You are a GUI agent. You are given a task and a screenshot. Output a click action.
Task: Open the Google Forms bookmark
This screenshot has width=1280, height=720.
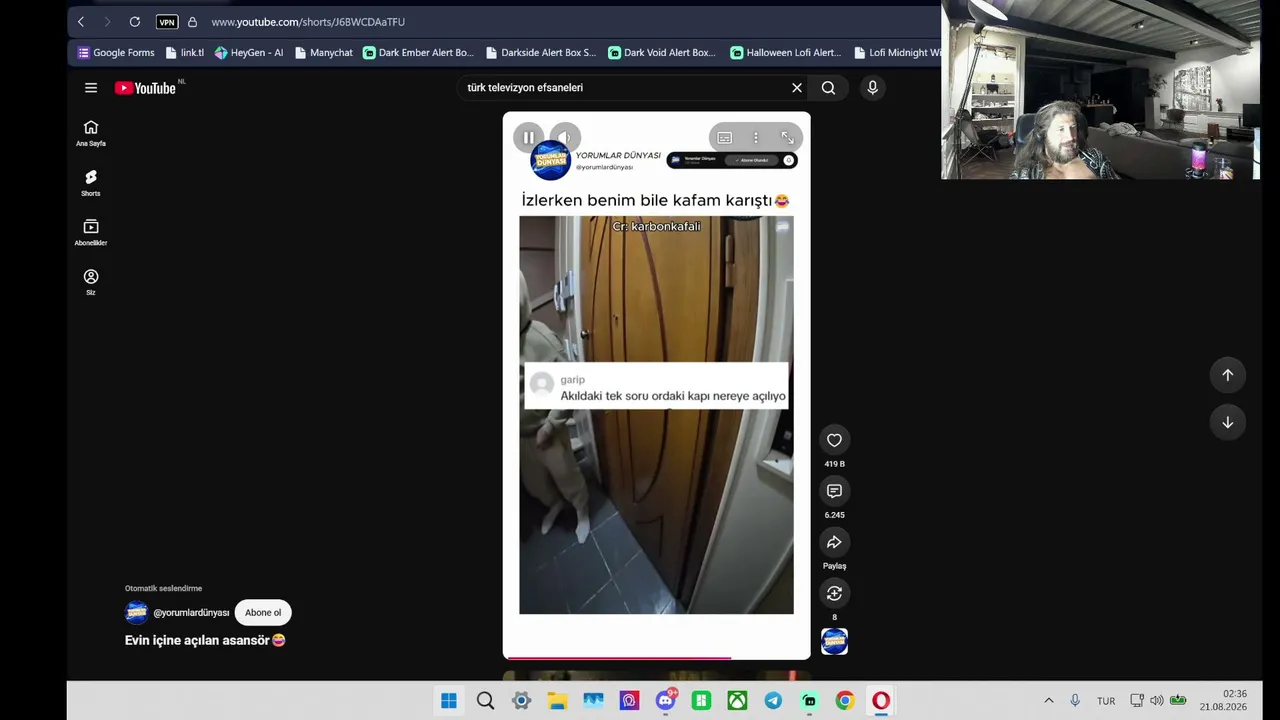coord(116,53)
